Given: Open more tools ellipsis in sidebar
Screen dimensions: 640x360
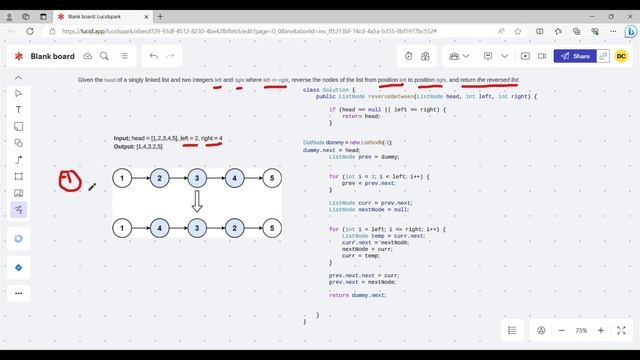Looking at the screenshot, I should pos(18,293).
